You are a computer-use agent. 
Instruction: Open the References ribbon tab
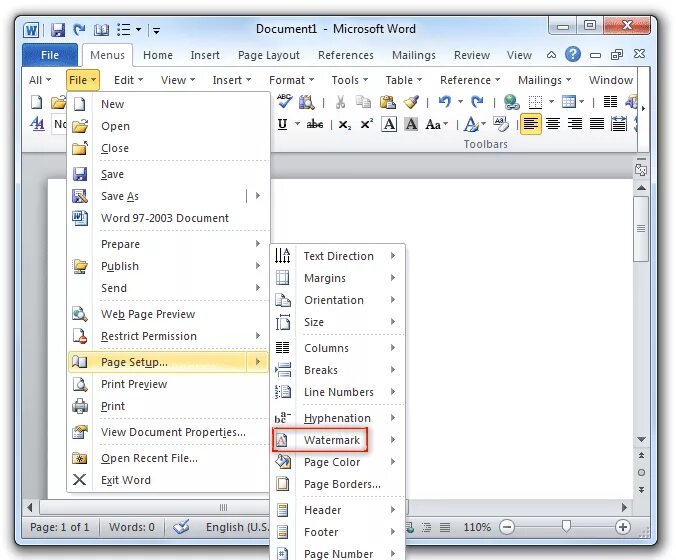click(x=346, y=55)
